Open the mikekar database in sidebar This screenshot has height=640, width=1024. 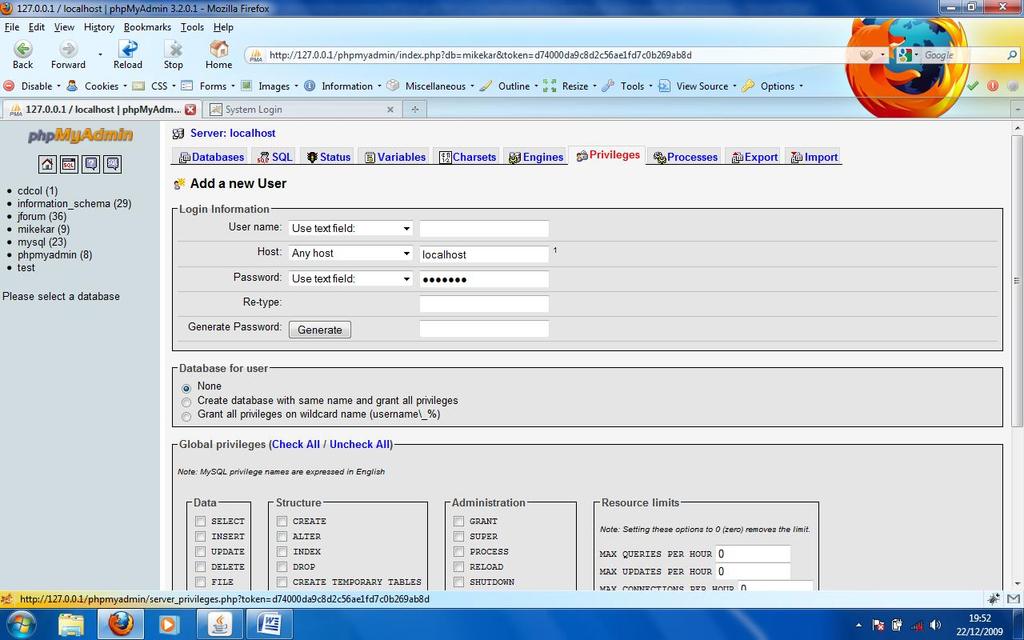tap(43, 229)
